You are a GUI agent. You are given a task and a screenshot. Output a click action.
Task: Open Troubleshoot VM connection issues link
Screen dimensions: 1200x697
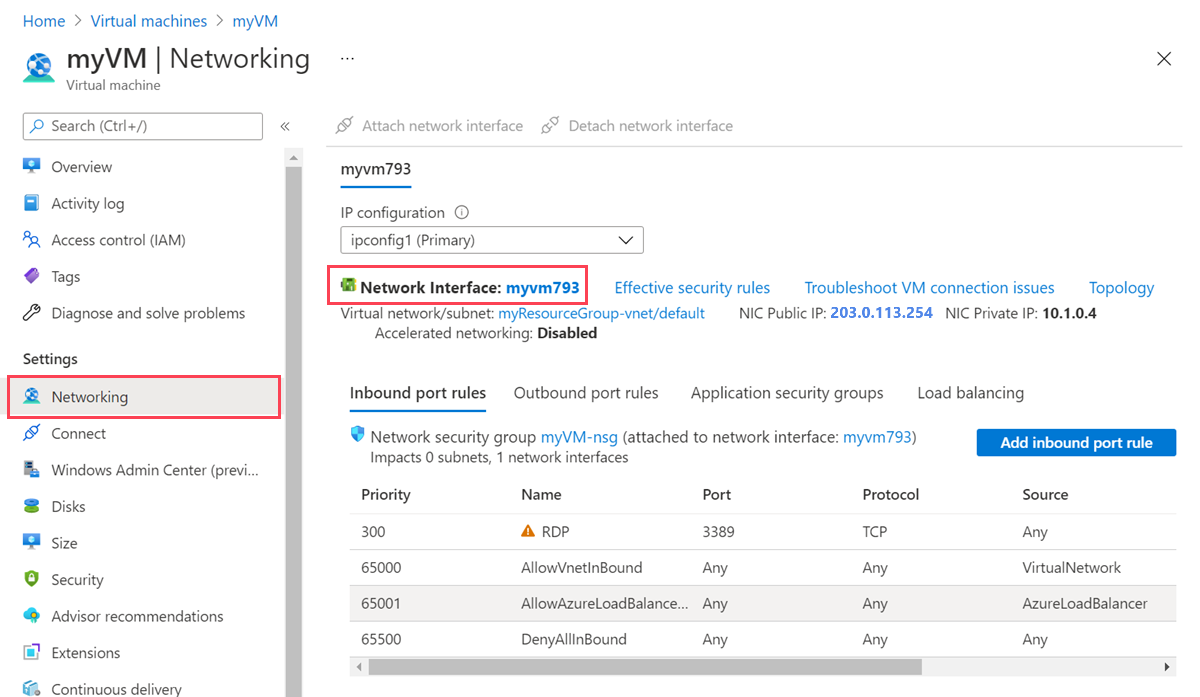coord(929,288)
